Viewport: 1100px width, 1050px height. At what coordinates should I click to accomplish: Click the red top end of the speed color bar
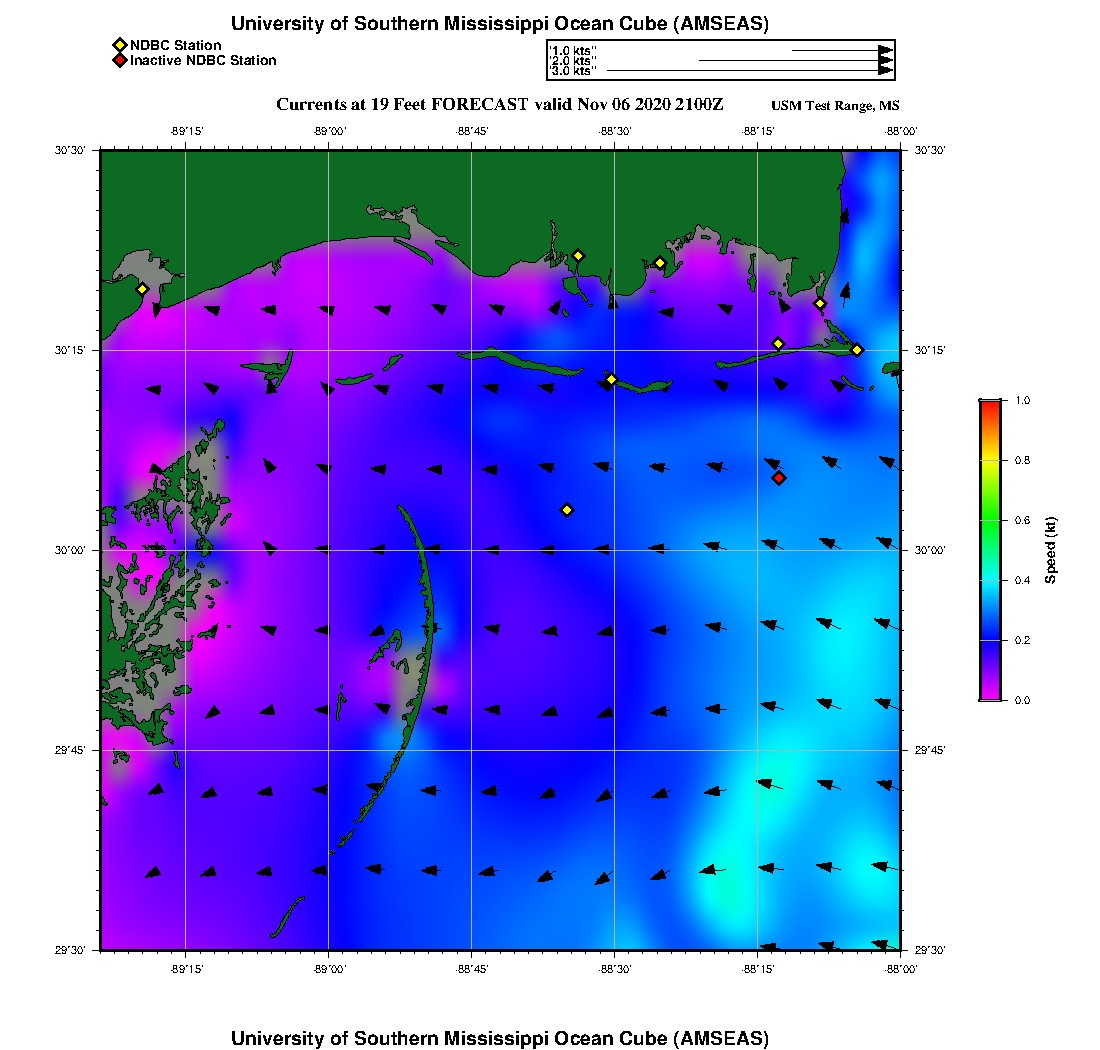click(990, 405)
